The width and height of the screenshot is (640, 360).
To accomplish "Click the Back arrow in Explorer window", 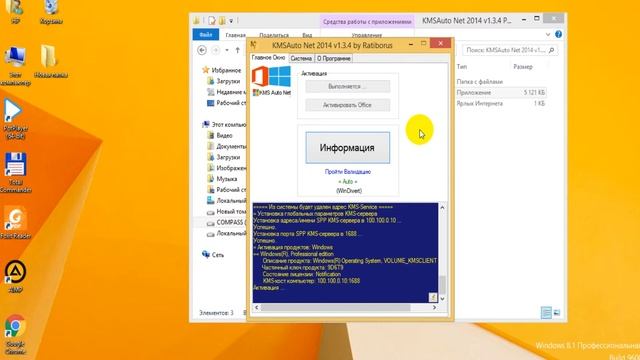I will pyautogui.click(x=202, y=50).
